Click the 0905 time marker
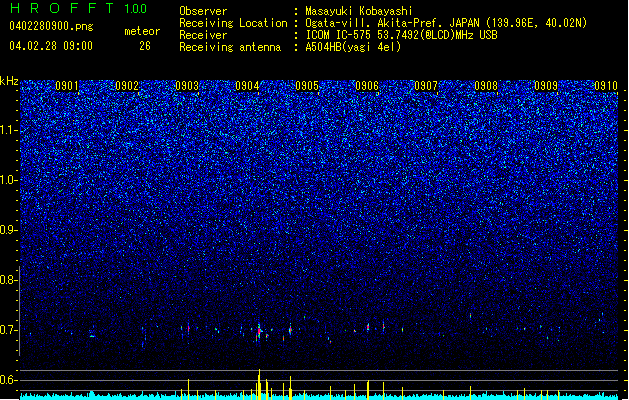The height and width of the screenshot is (400, 629). [307, 86]
